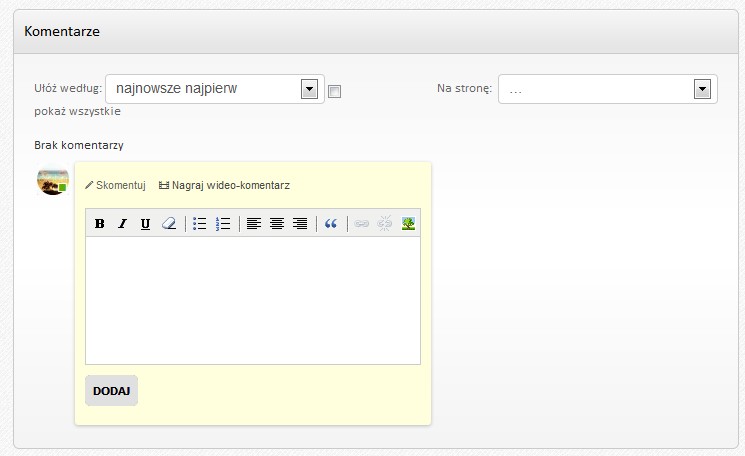Insert a numbered list
Screen dimensions: 745x456
pyautogui.click(x=223, y=224)
